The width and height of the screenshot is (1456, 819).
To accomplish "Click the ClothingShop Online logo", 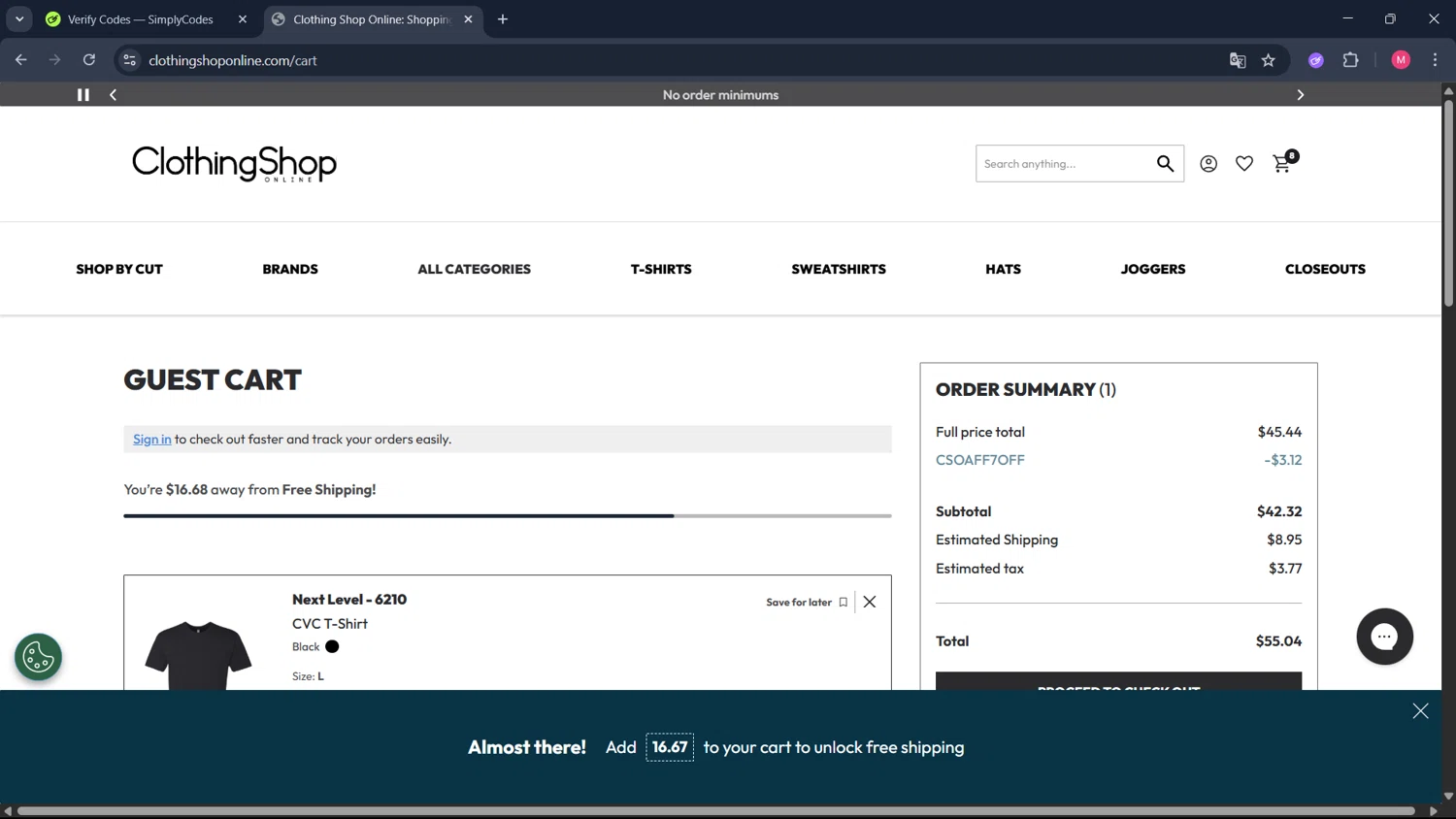I will click(x=234, y=164).
